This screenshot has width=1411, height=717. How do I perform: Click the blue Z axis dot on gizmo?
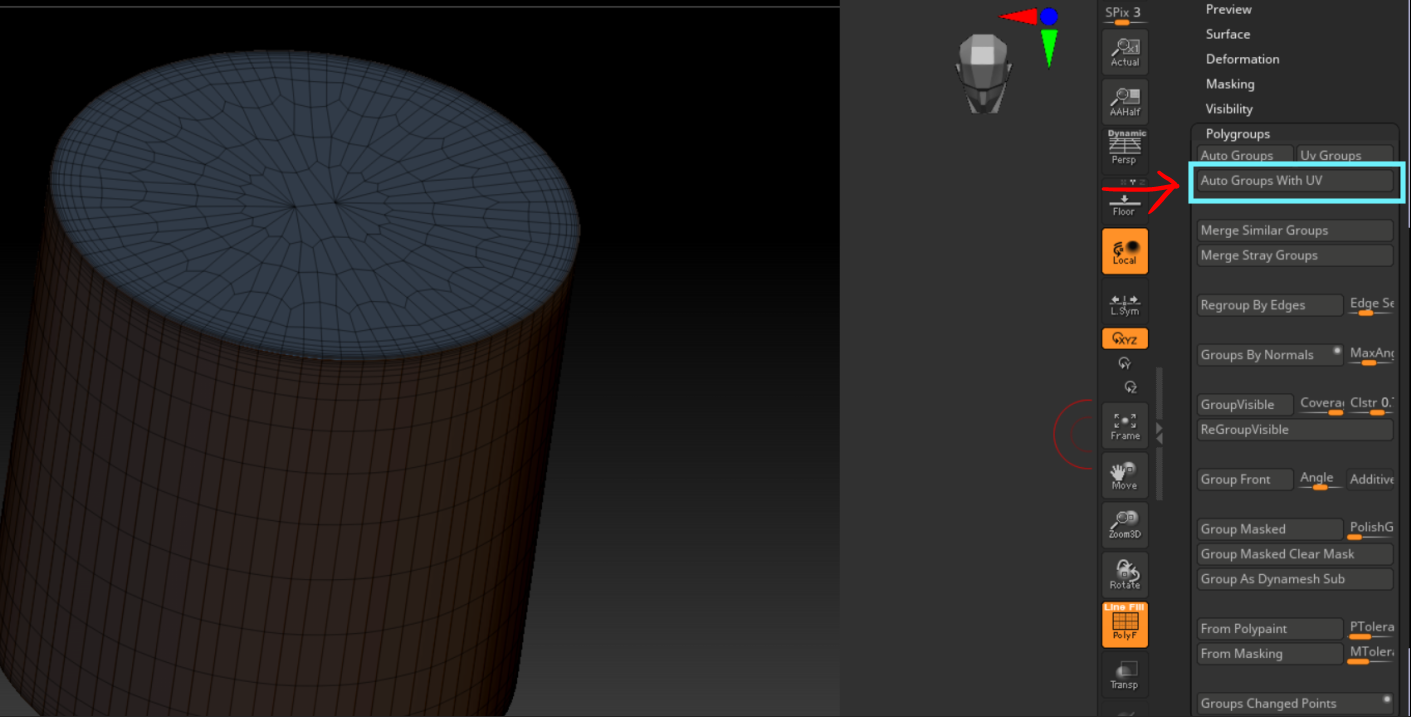point(1048,16)
